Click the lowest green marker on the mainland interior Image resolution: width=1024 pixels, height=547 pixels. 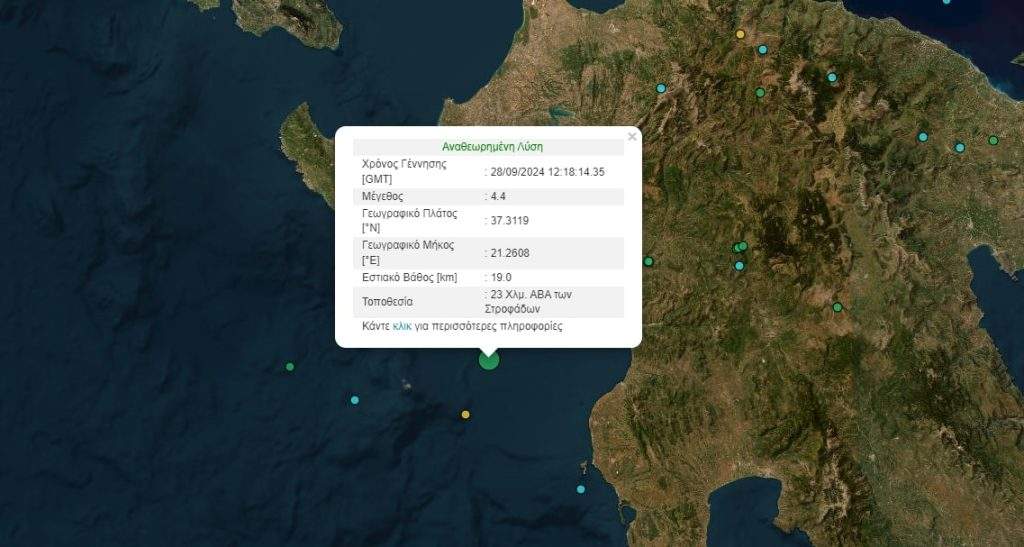pos(837,307)
